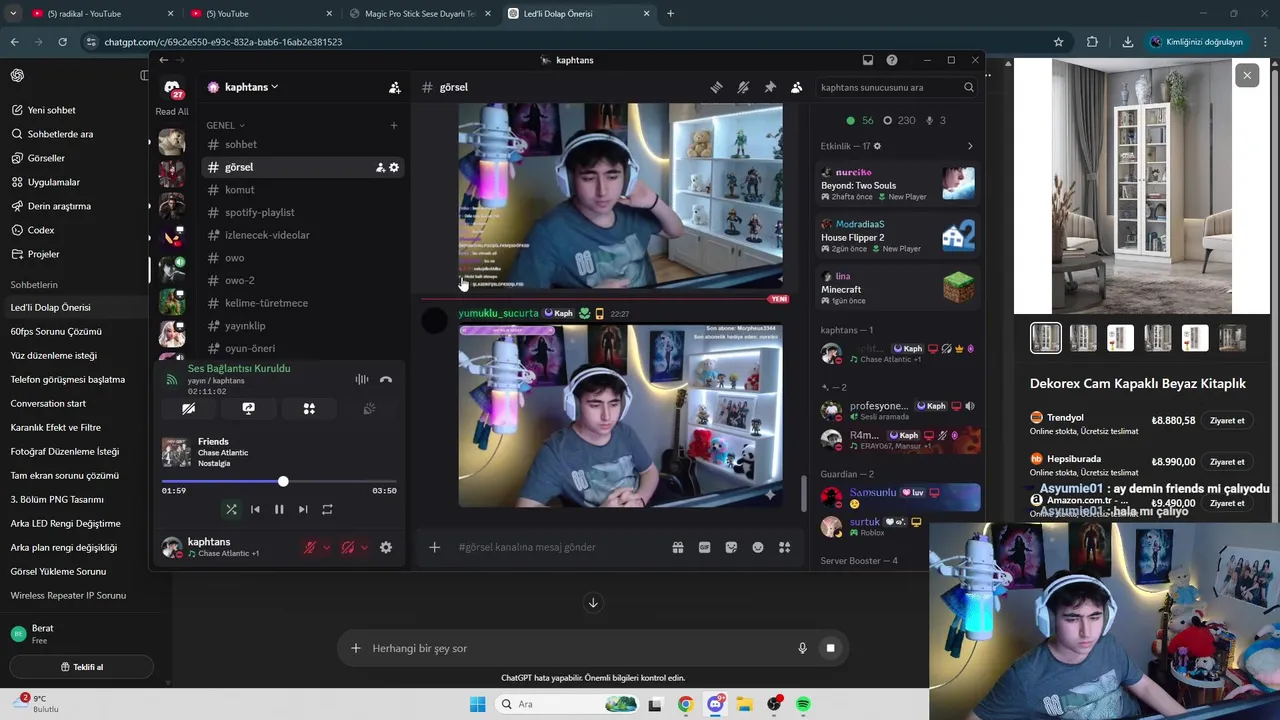The width and height of the screenshot is (1280, 720).
Task: Open activities button in voice panel
Action: (309, 408)
